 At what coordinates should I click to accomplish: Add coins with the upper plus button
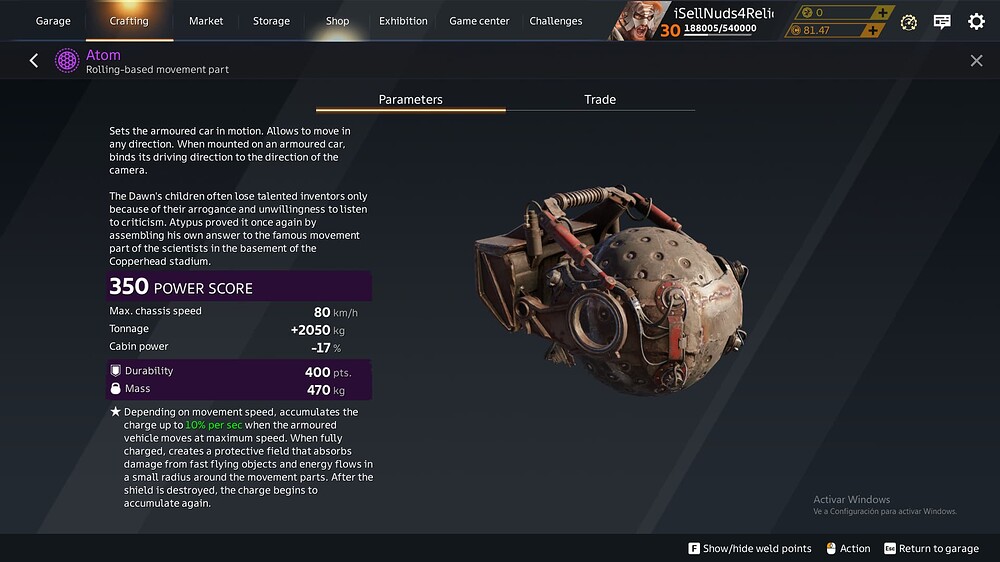pos(883,12)
